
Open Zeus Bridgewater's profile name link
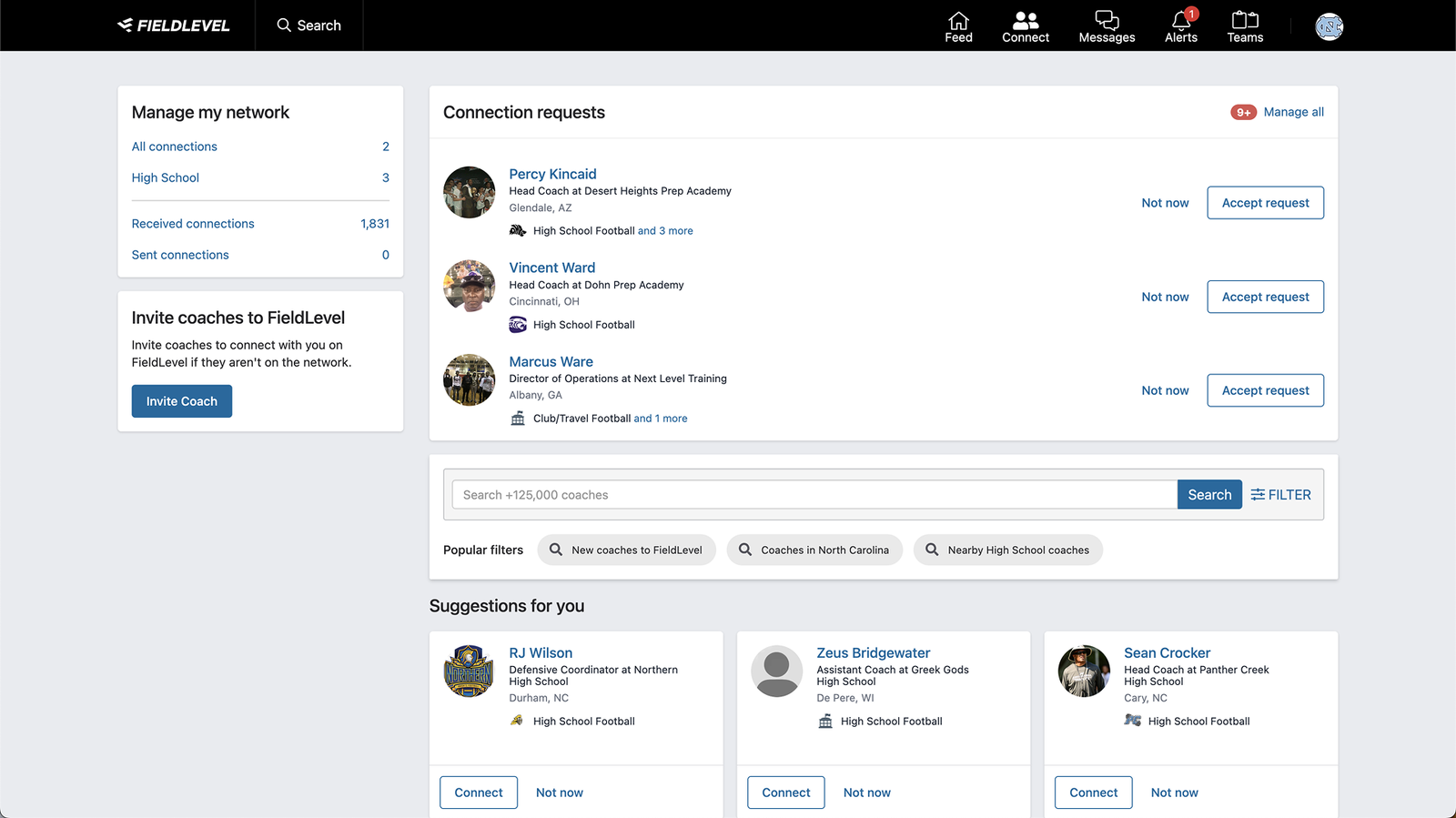pyautogui.click(x=873, y=653)
